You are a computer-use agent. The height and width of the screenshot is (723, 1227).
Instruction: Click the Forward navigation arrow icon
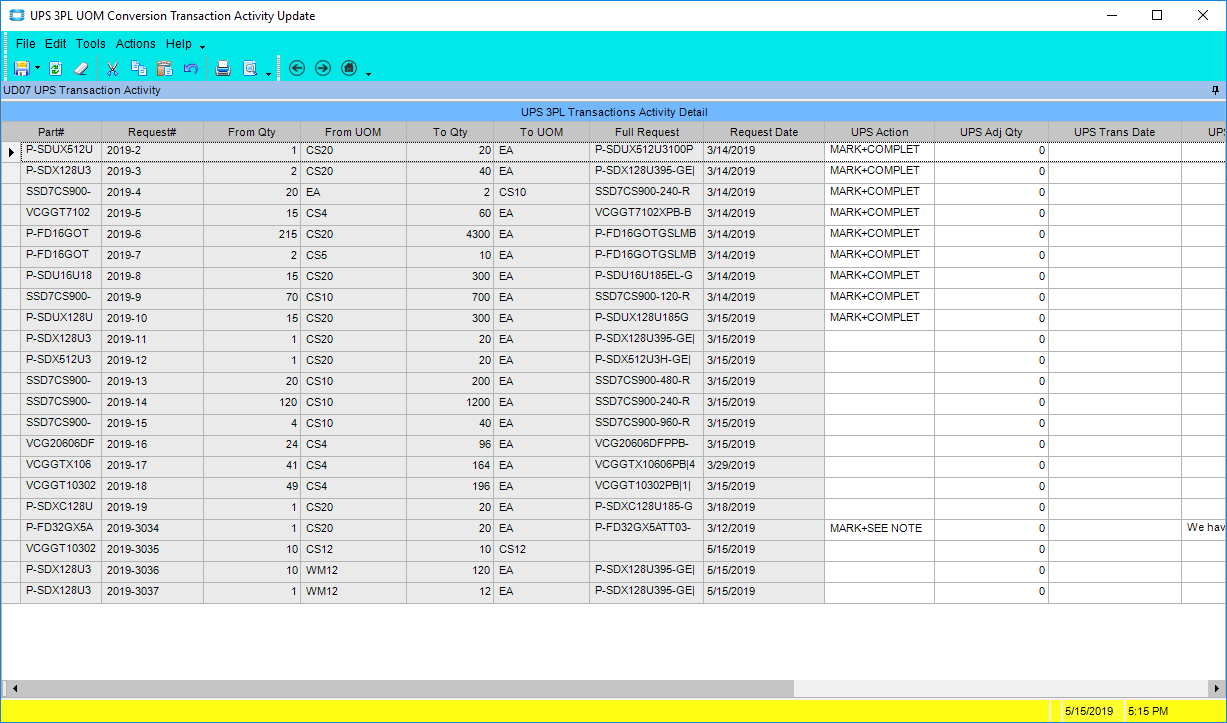(322, 68)
